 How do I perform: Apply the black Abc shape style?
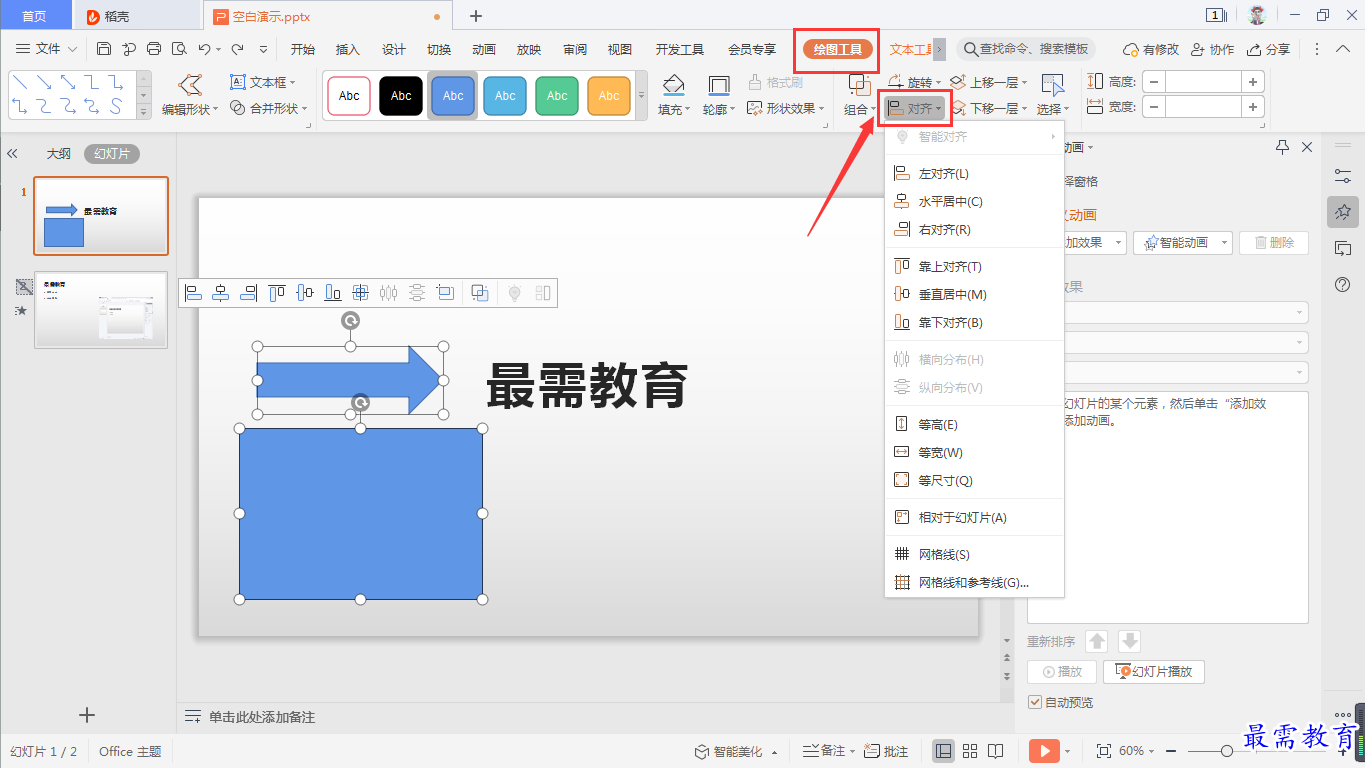[x=401, y=96]
